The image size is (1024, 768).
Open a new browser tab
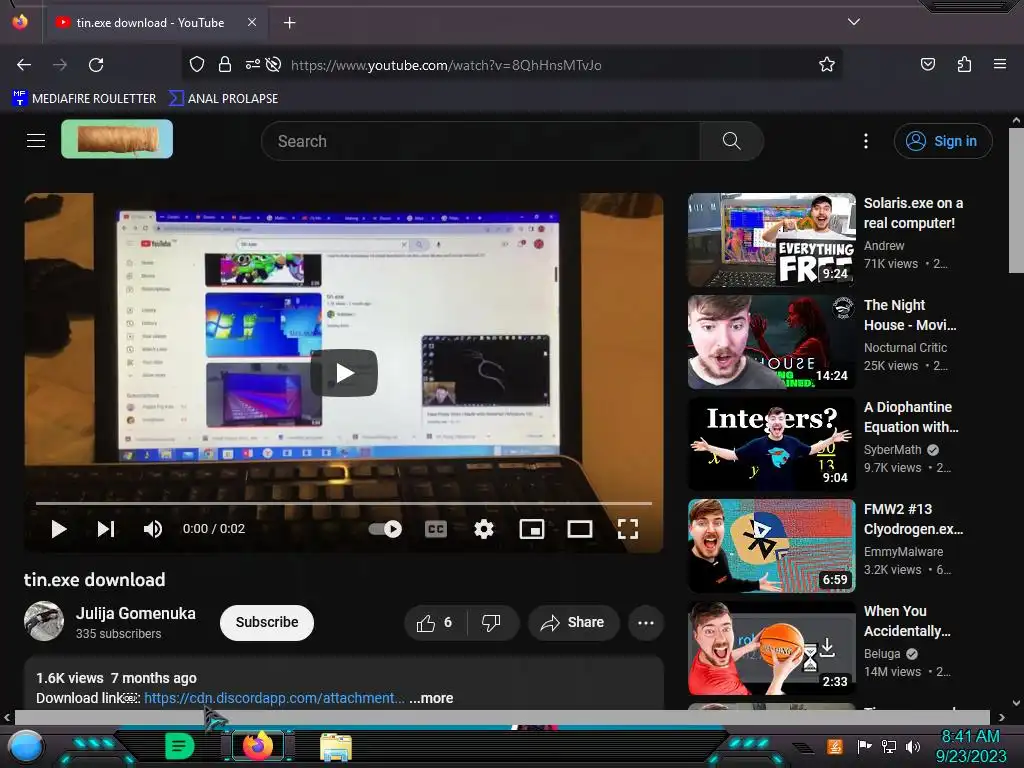point(289,23)
